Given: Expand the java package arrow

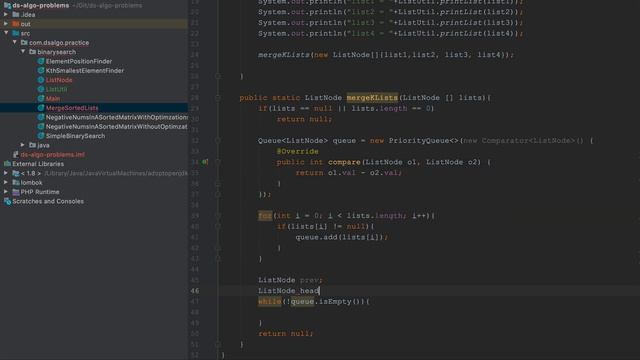Looking at the screenshot, I should click(x=23, y=145).
